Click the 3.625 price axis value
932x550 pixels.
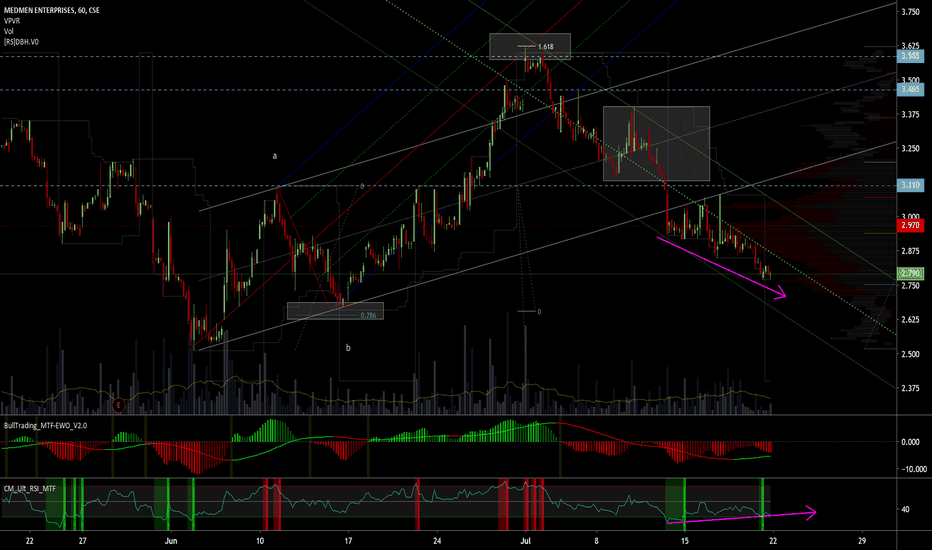point(911,46)
